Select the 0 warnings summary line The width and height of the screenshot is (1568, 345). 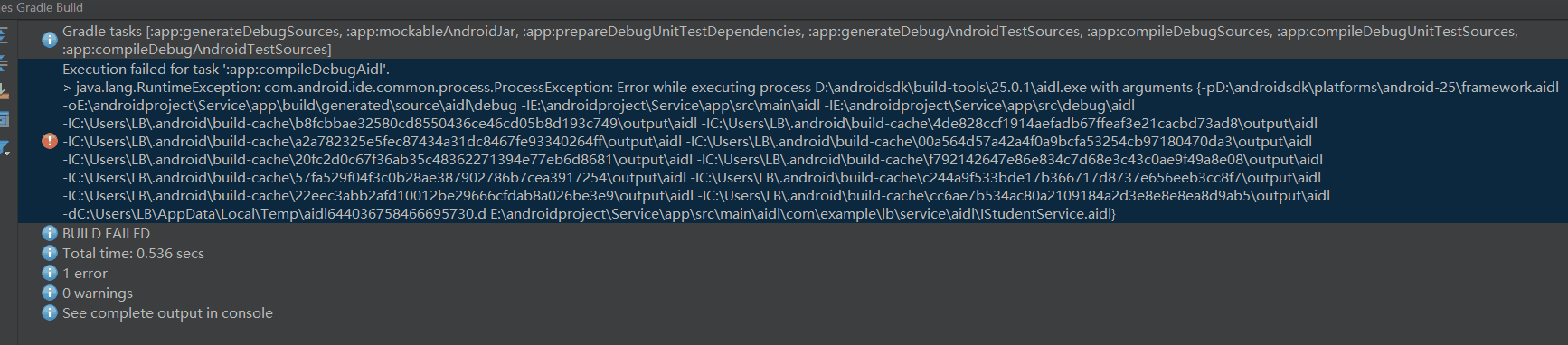click(98, 293)
